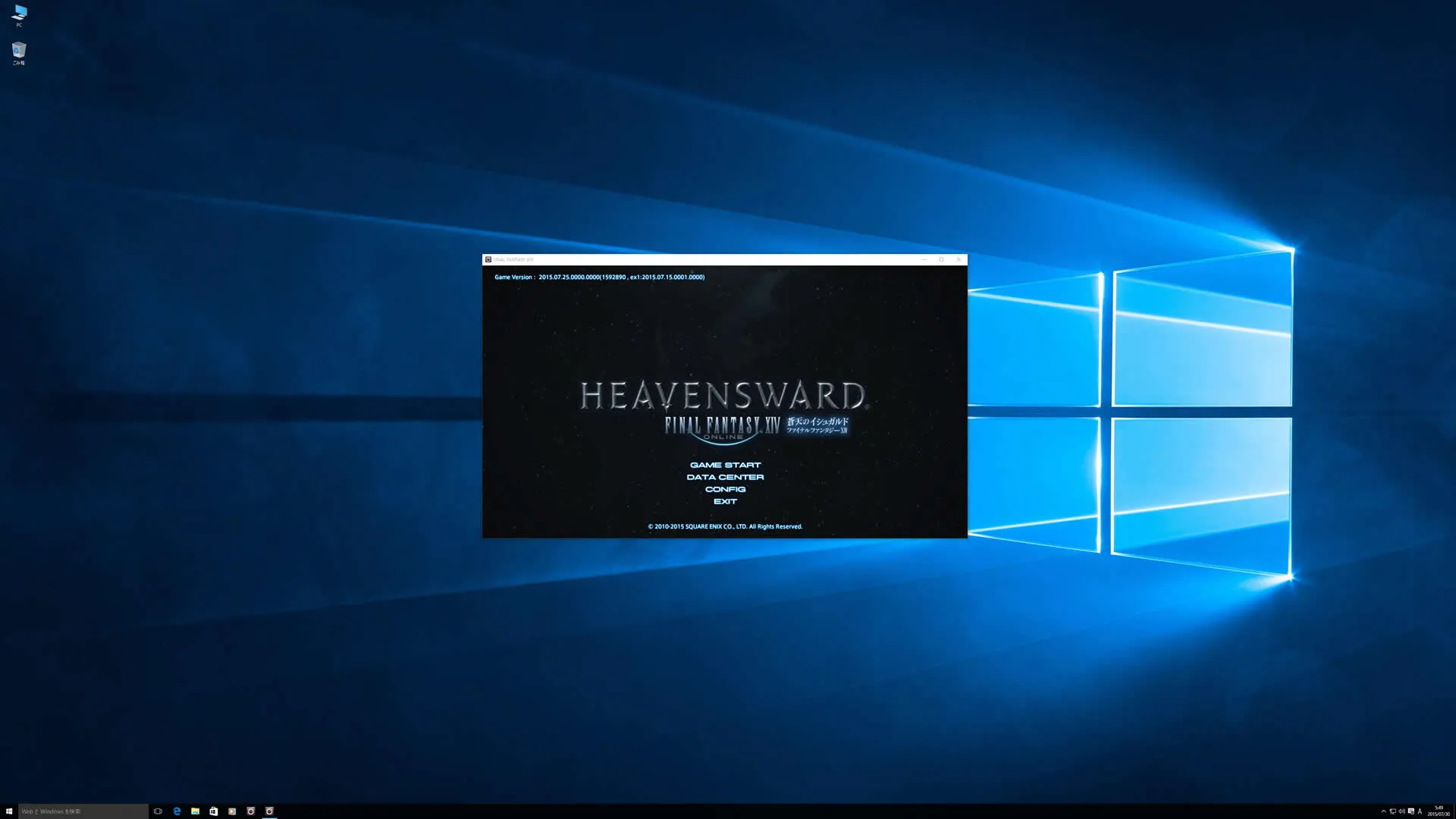1456x819 pixels.
Task: Click the active Final Fantasy XIV taskbar icon
Action: [269, 811]
